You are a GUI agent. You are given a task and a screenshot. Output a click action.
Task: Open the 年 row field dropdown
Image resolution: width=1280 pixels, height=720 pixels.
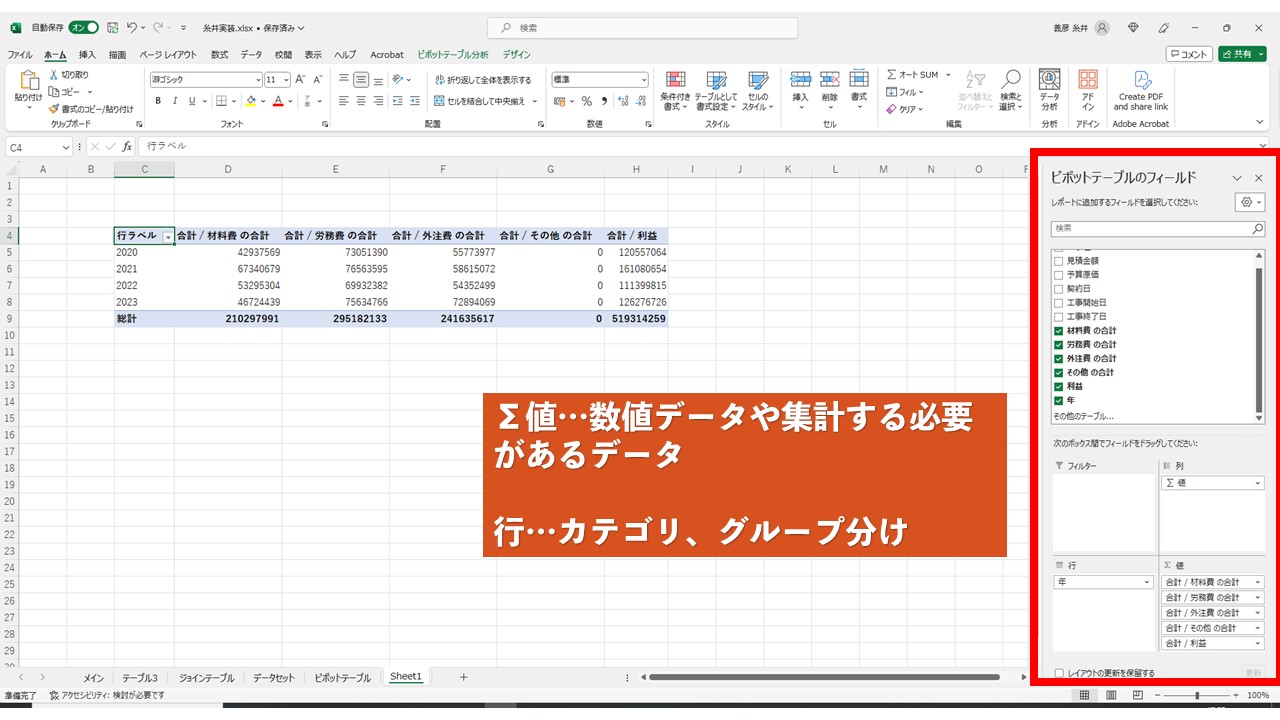pyautogui.click(x=1147, y=582)
